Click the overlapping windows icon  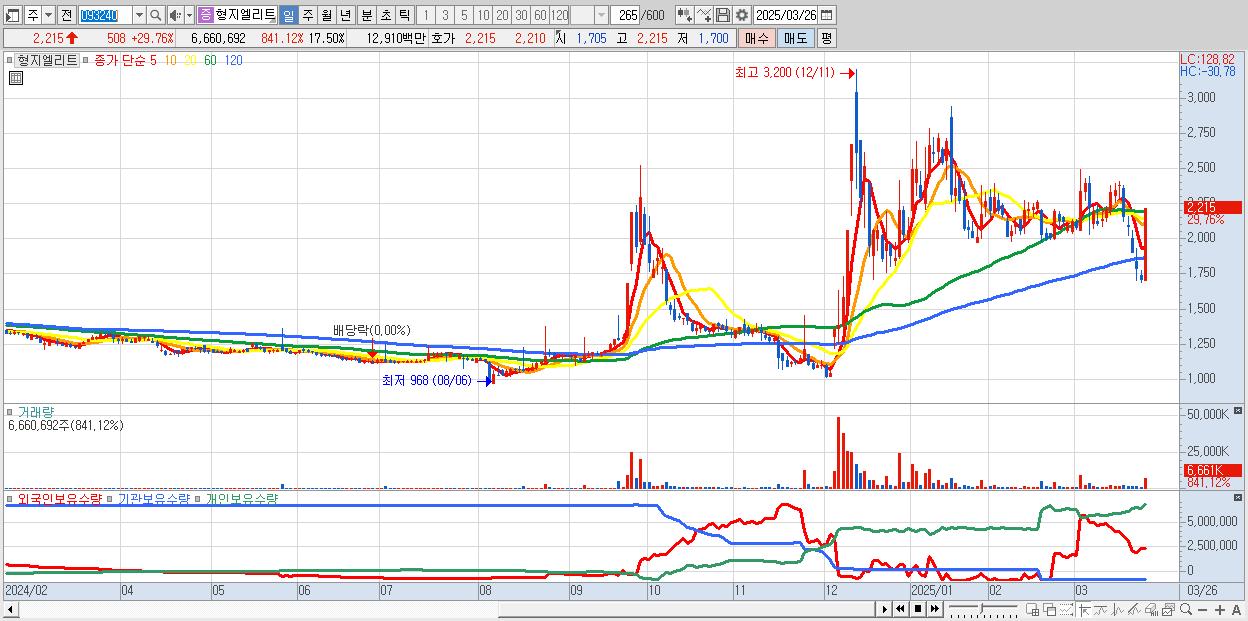coord(1049,610)
